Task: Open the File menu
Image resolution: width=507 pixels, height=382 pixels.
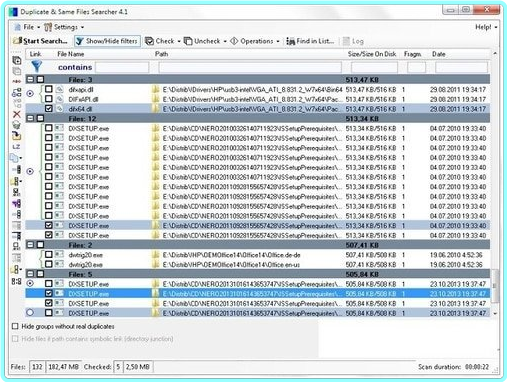Action: click(28, 27)
